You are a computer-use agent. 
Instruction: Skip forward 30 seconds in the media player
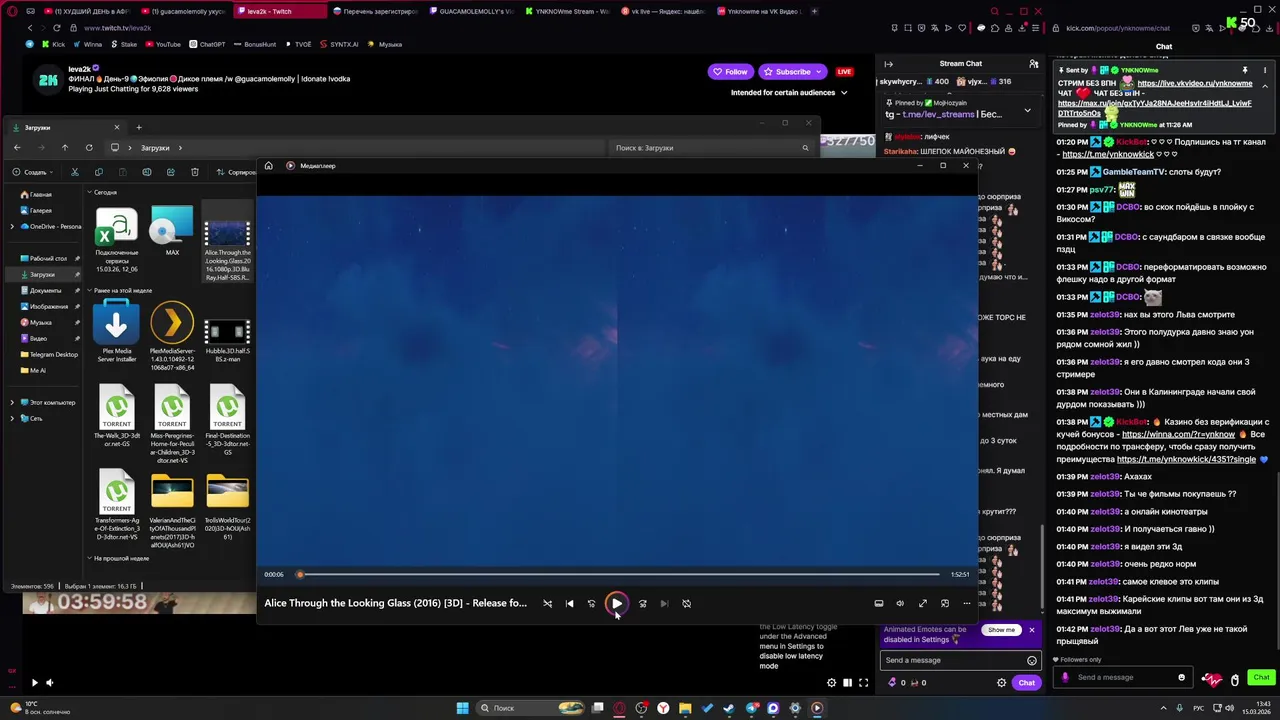tap(642, 603)
